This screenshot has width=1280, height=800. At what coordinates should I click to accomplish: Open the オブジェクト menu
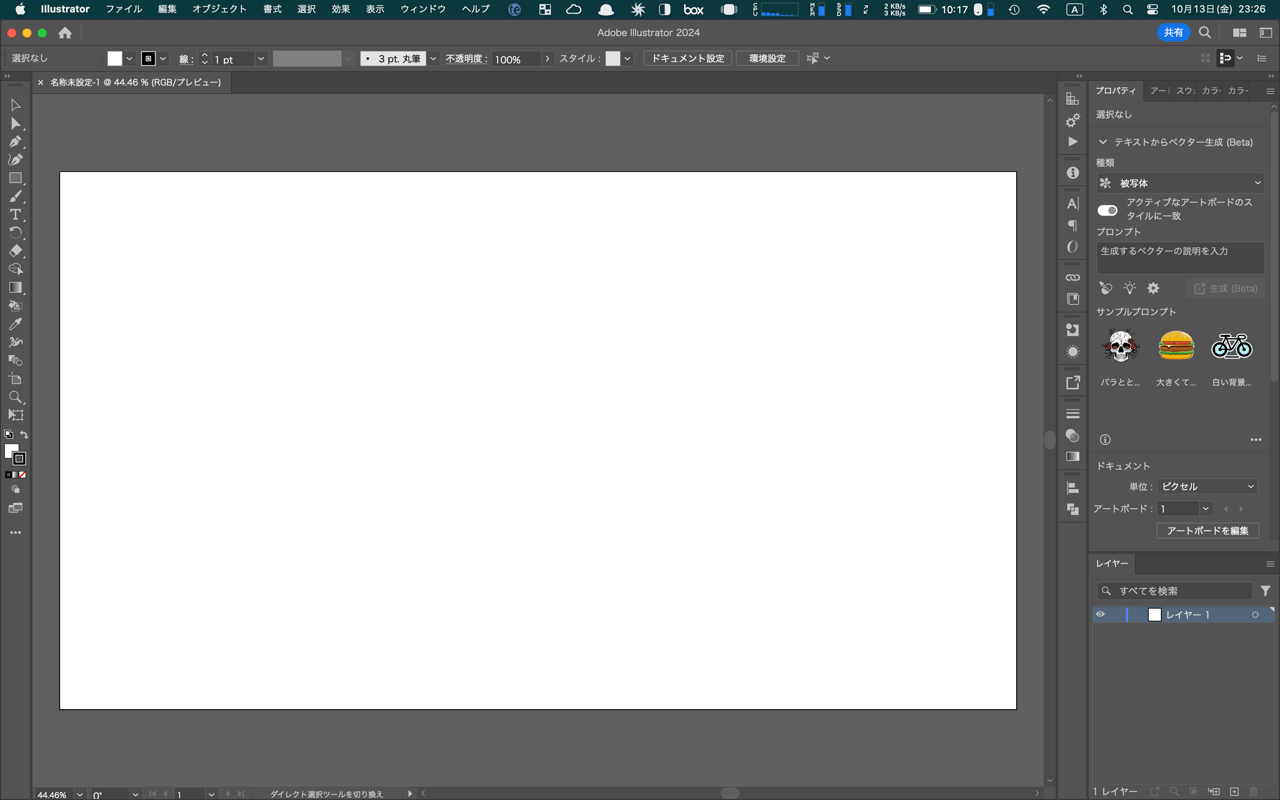pyautogui.click(x=219, y=9)
